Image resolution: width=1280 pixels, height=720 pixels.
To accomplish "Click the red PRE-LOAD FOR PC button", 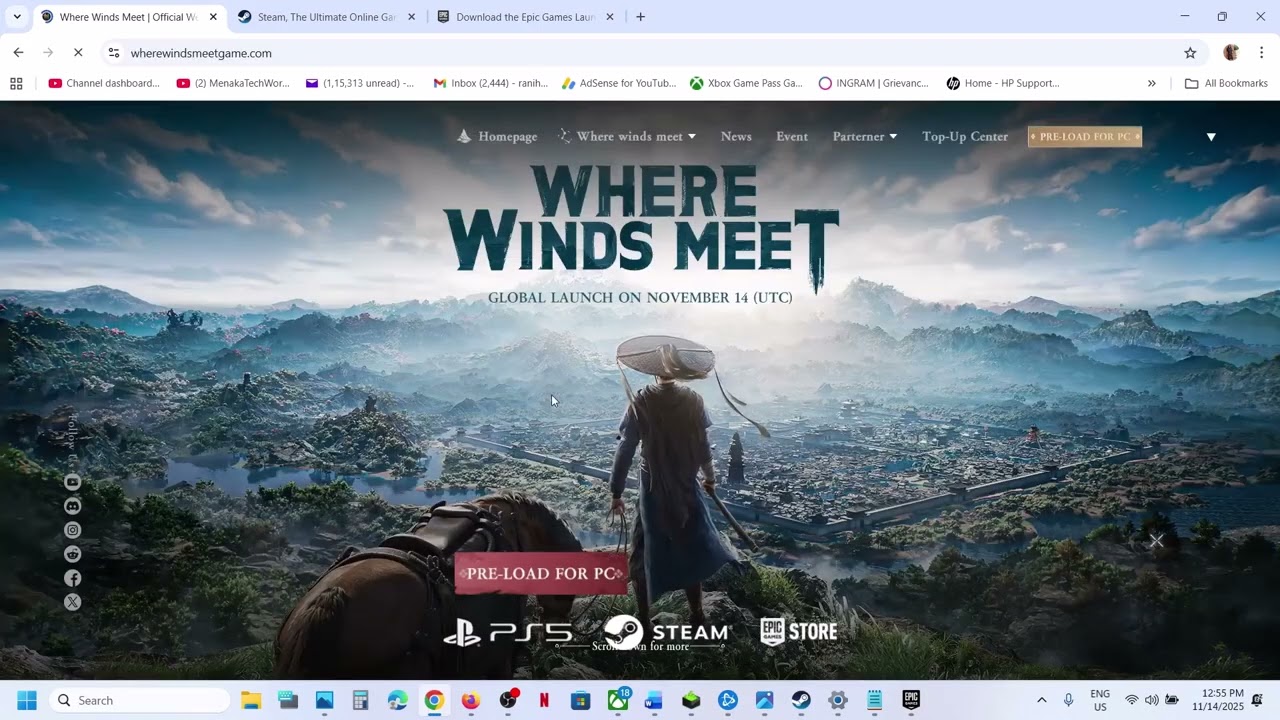I will pyautogui.click(x=541, y=573).
